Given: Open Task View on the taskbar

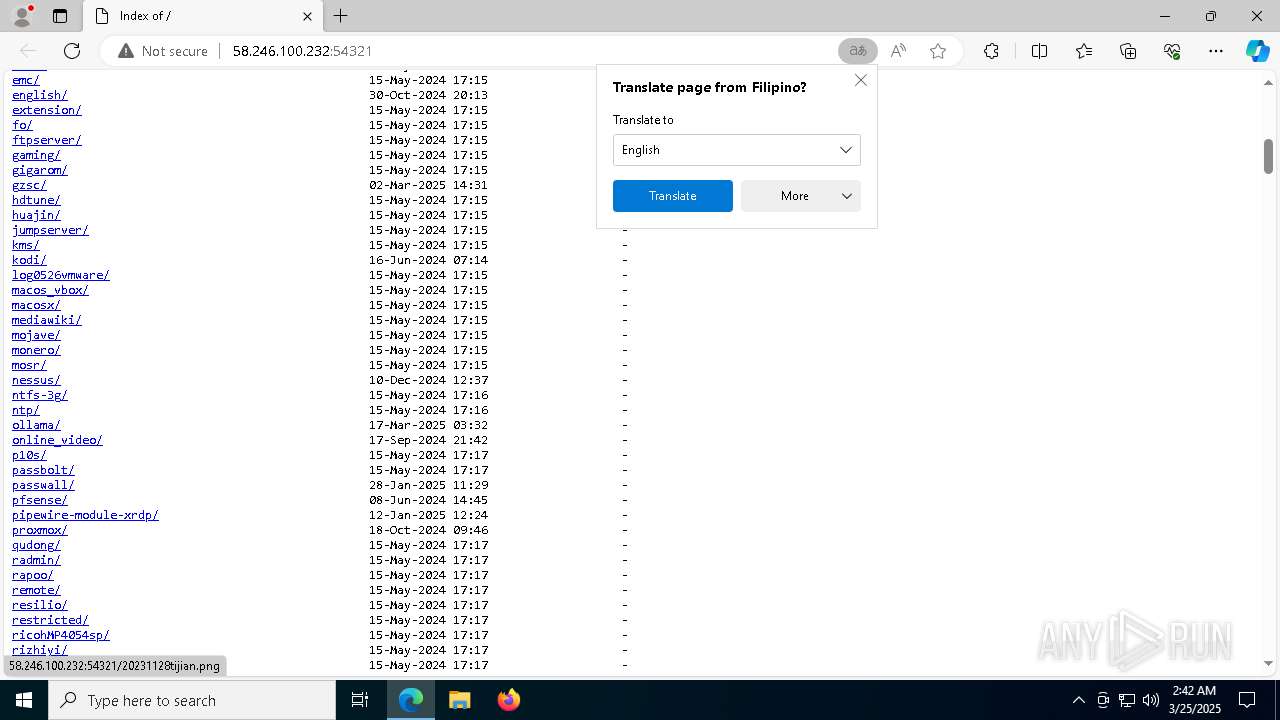Looking at the screenshot, I should pyautogui.click(x=360, y=700).
